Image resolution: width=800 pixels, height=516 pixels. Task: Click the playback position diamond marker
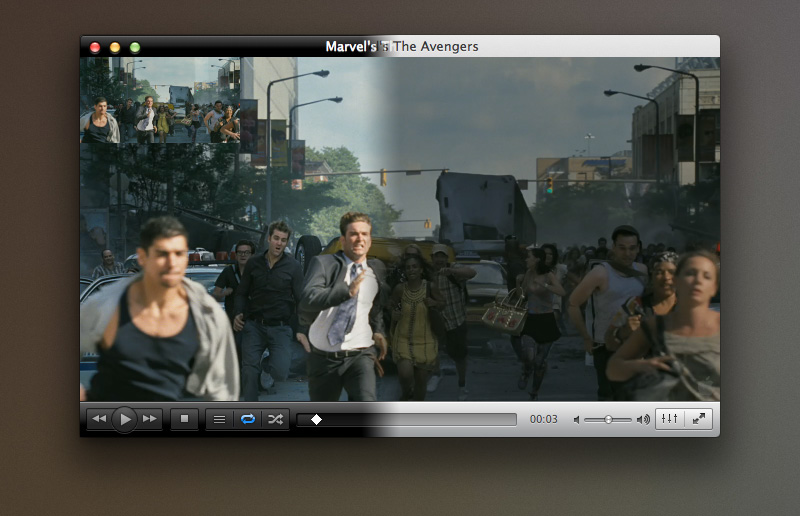316,420
